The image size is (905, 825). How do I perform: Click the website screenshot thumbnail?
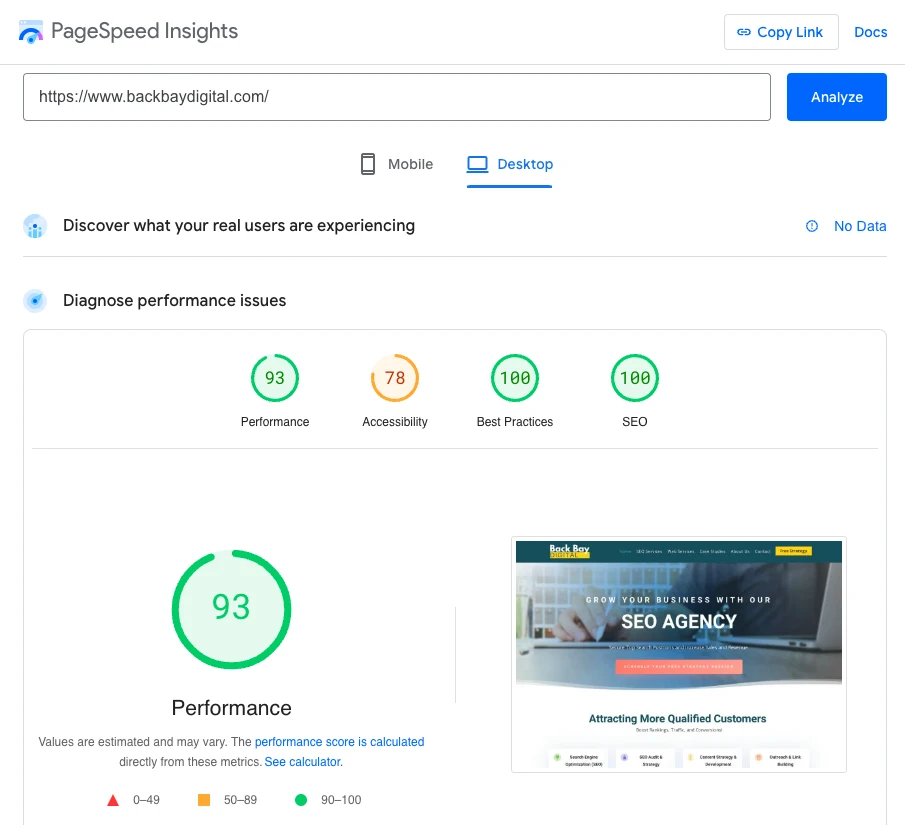678,654
